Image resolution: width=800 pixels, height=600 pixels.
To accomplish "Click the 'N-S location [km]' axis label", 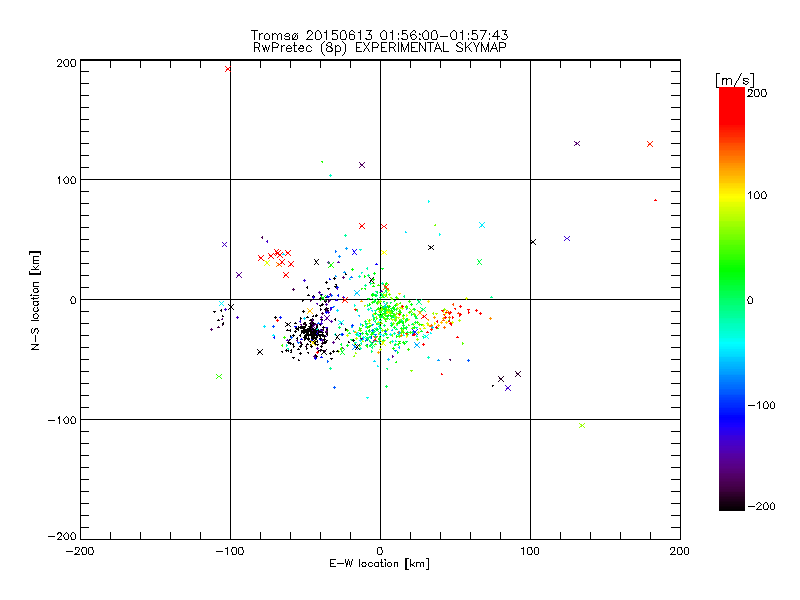I will (x=35, y=300).
